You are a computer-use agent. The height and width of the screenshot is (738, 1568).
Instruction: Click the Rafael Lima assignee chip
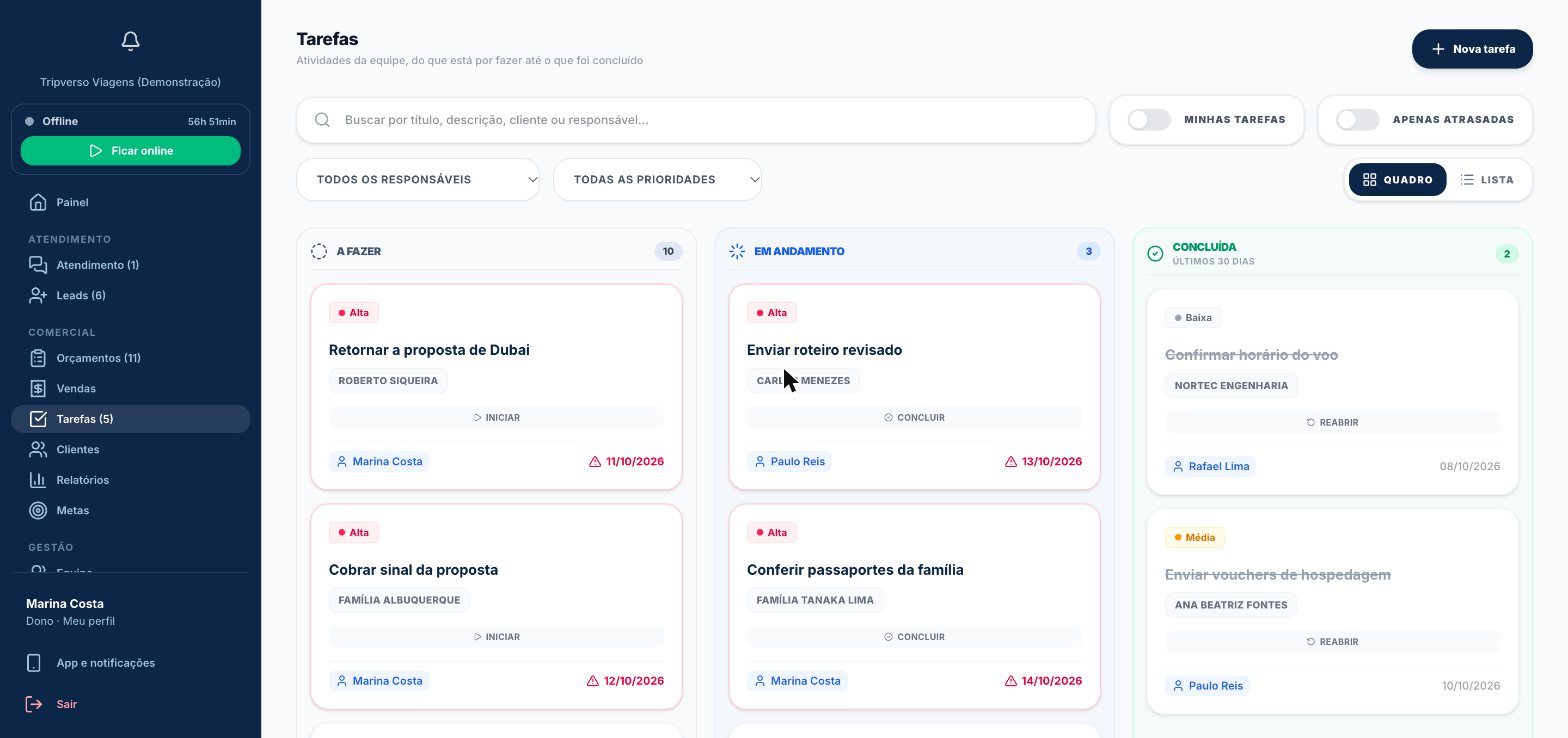click(1210, 467)
